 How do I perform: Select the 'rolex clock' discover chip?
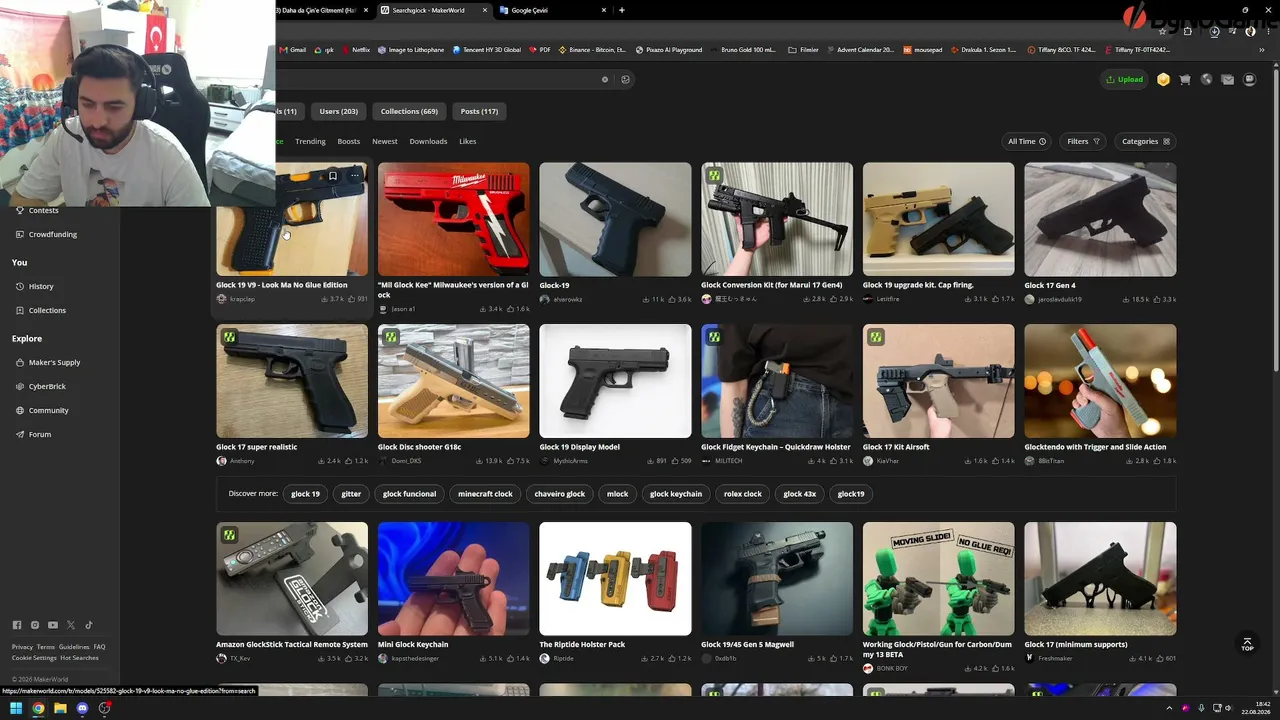click(x=743, y=494)
